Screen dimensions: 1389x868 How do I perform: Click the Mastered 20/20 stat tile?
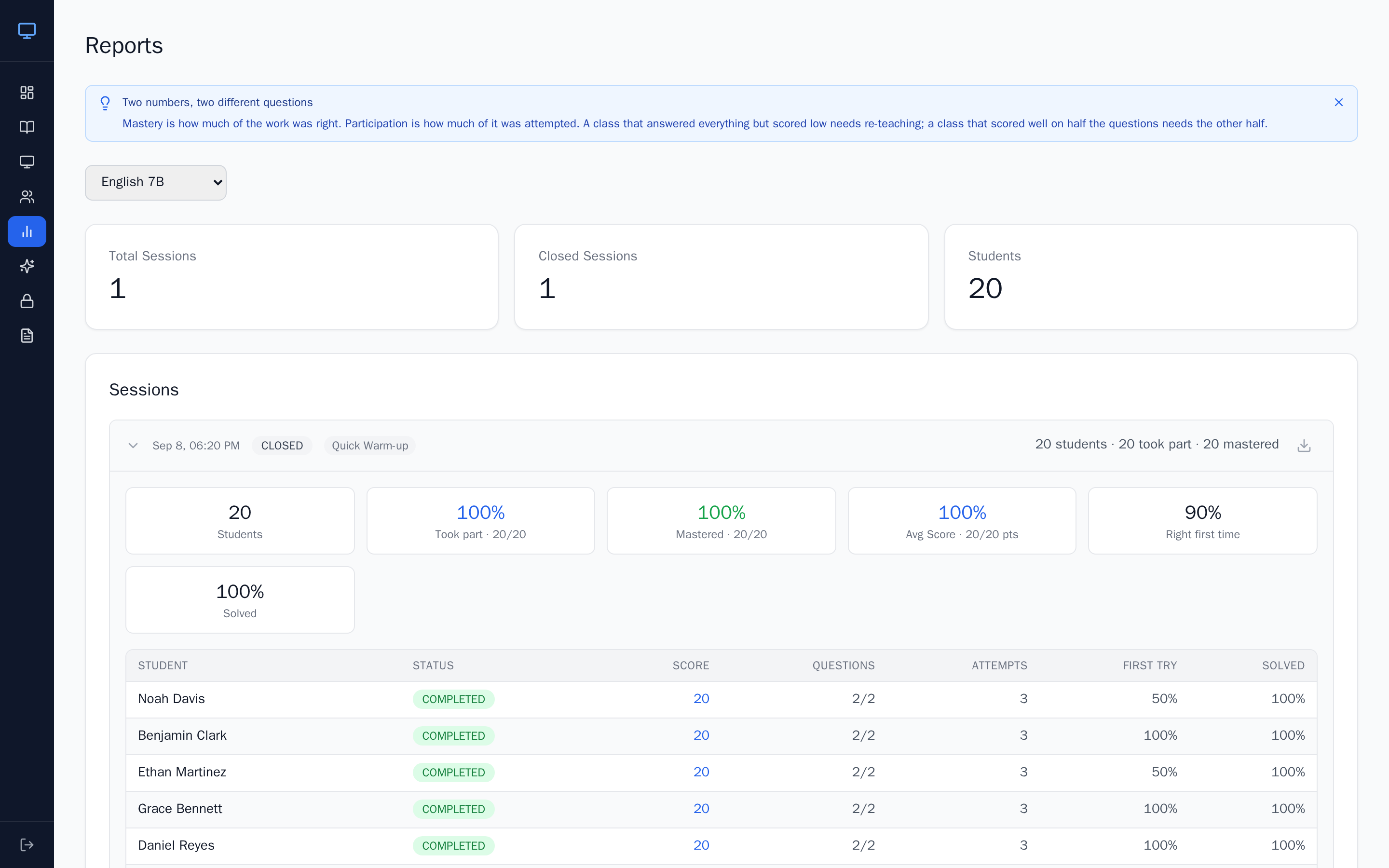click(722, 521)
